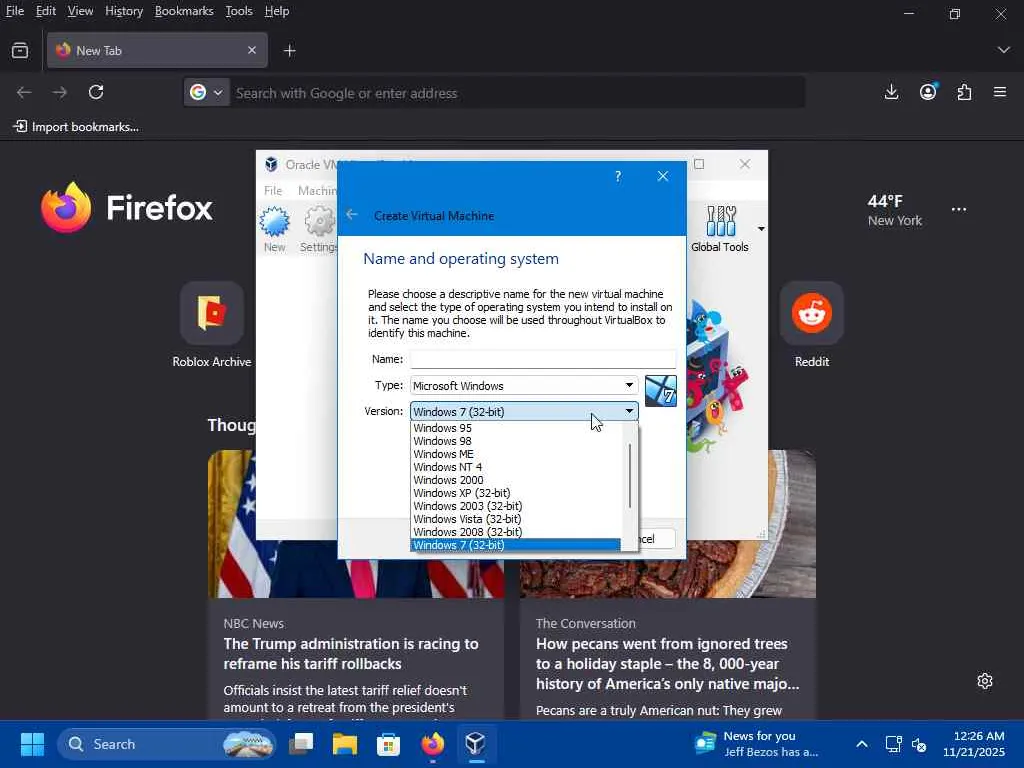Switch to VirtualBox taskbar icon
The image size is (1024, 768).
click(x=475, y=744)
